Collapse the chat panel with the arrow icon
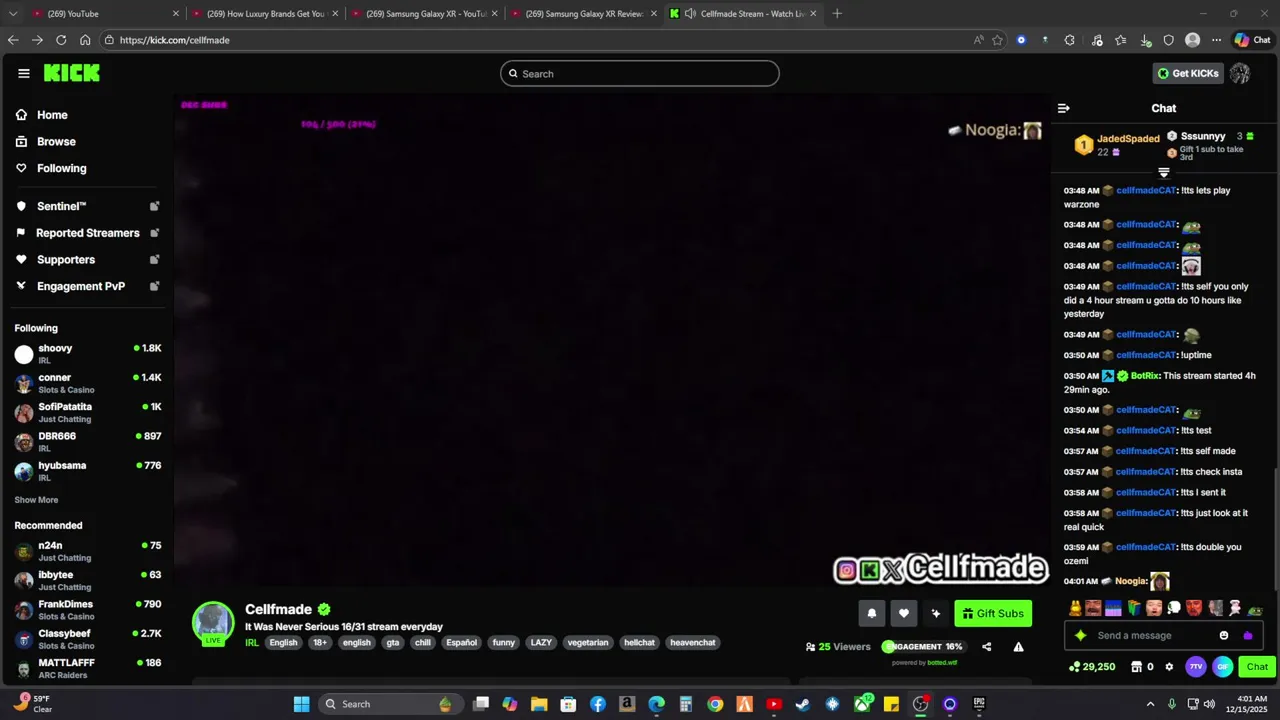This screenshot has height=720, width=1280. [1064, 108]
